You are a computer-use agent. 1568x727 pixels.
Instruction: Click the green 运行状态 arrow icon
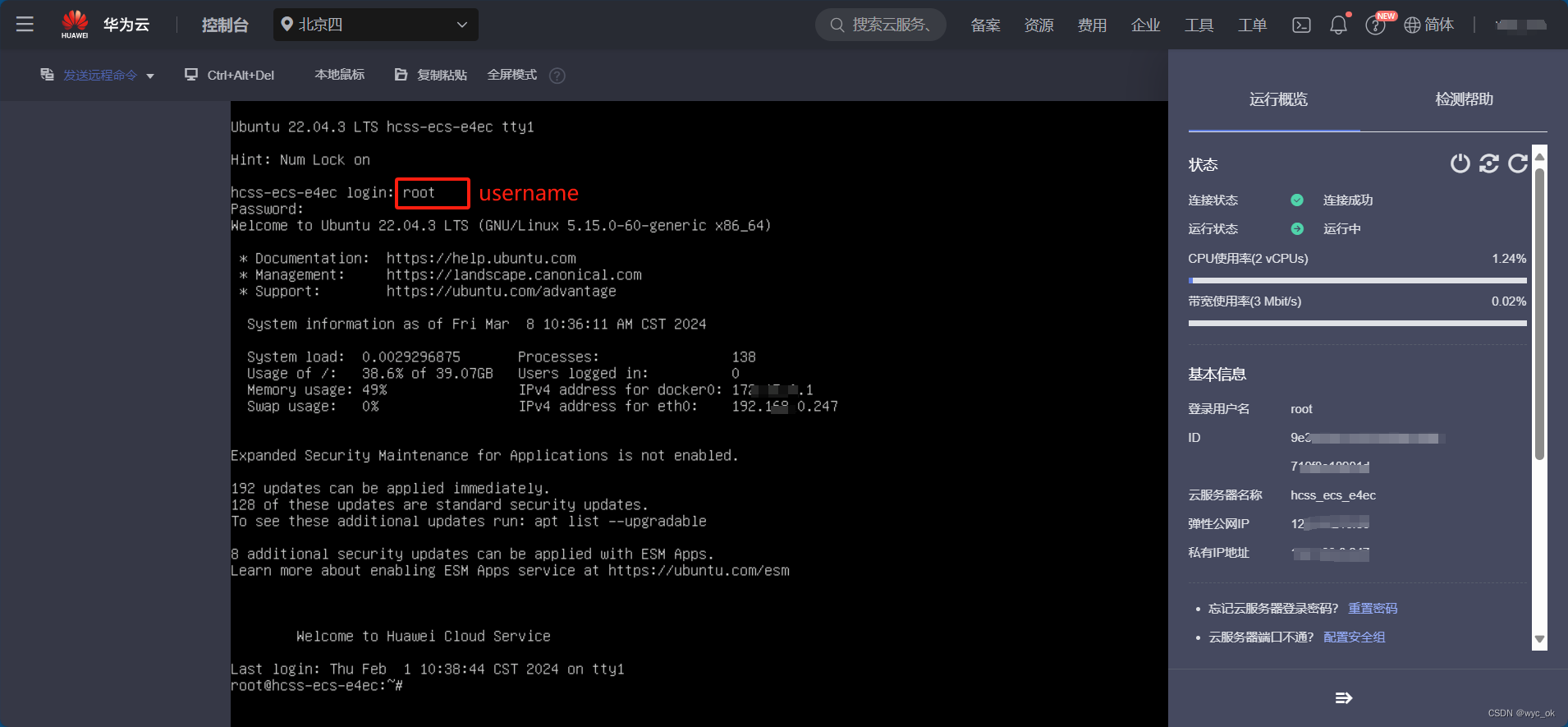[x=1297, y=229]
